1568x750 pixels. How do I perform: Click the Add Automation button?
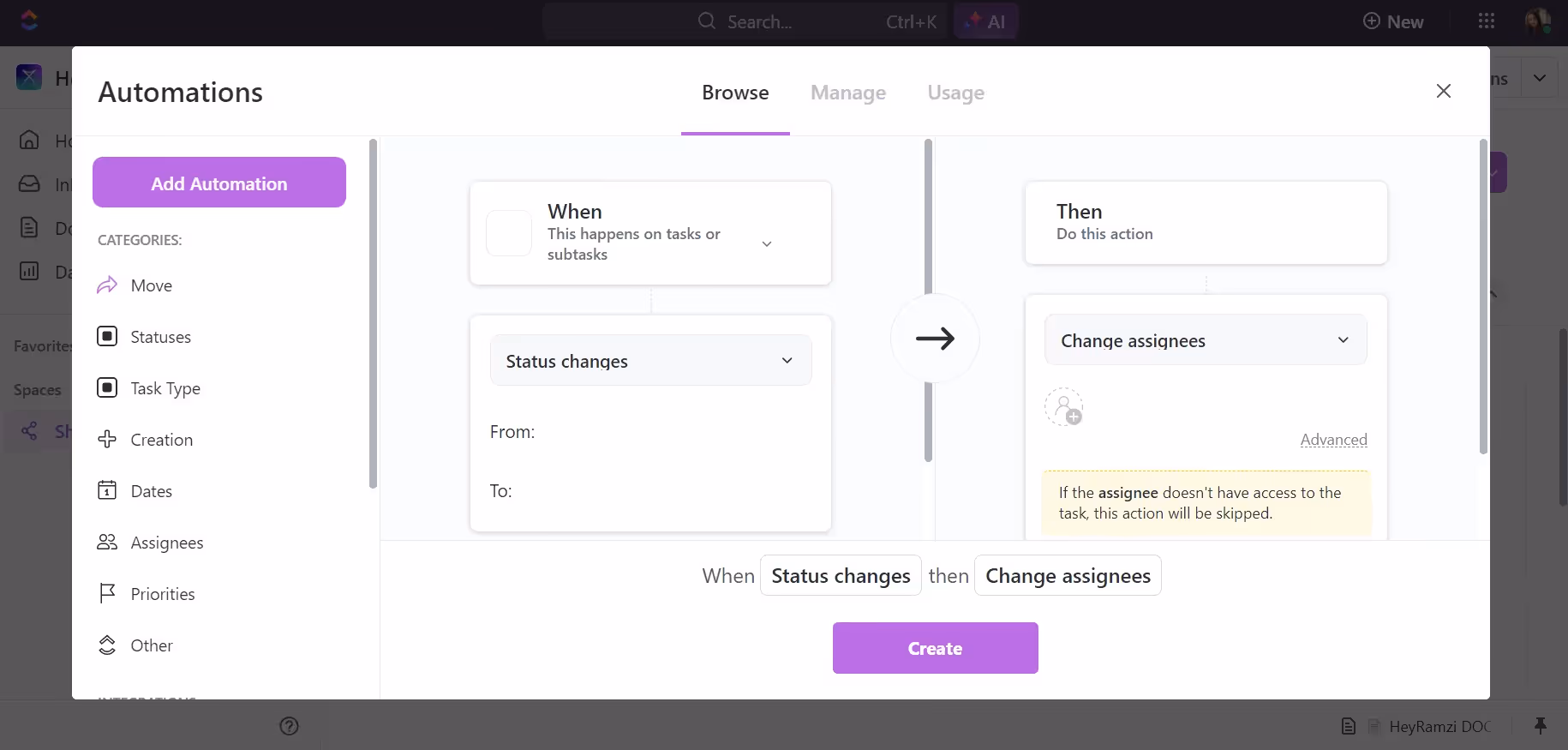(x=219, y=183)
